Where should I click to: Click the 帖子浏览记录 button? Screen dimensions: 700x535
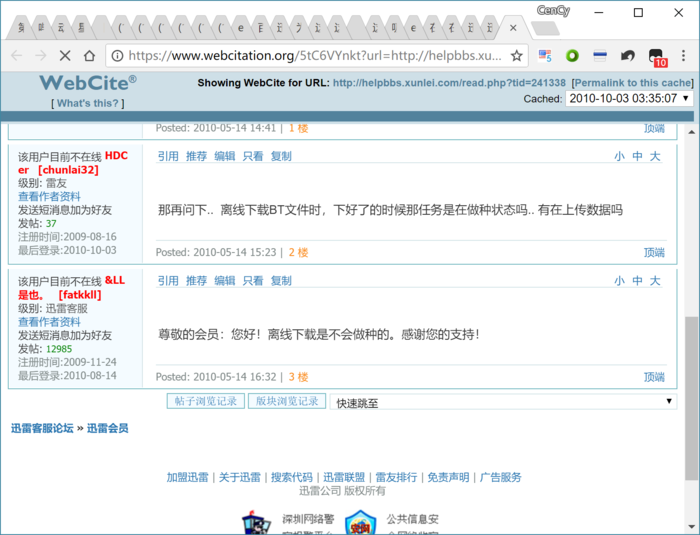pyautogui.click(x=206, y=401)
